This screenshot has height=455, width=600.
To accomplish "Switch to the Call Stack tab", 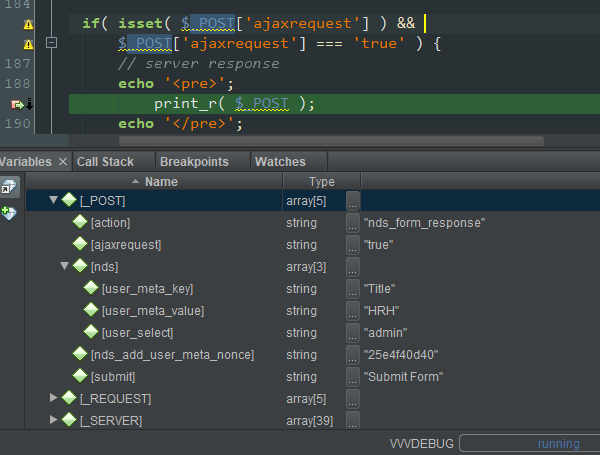I will [105, 162].
